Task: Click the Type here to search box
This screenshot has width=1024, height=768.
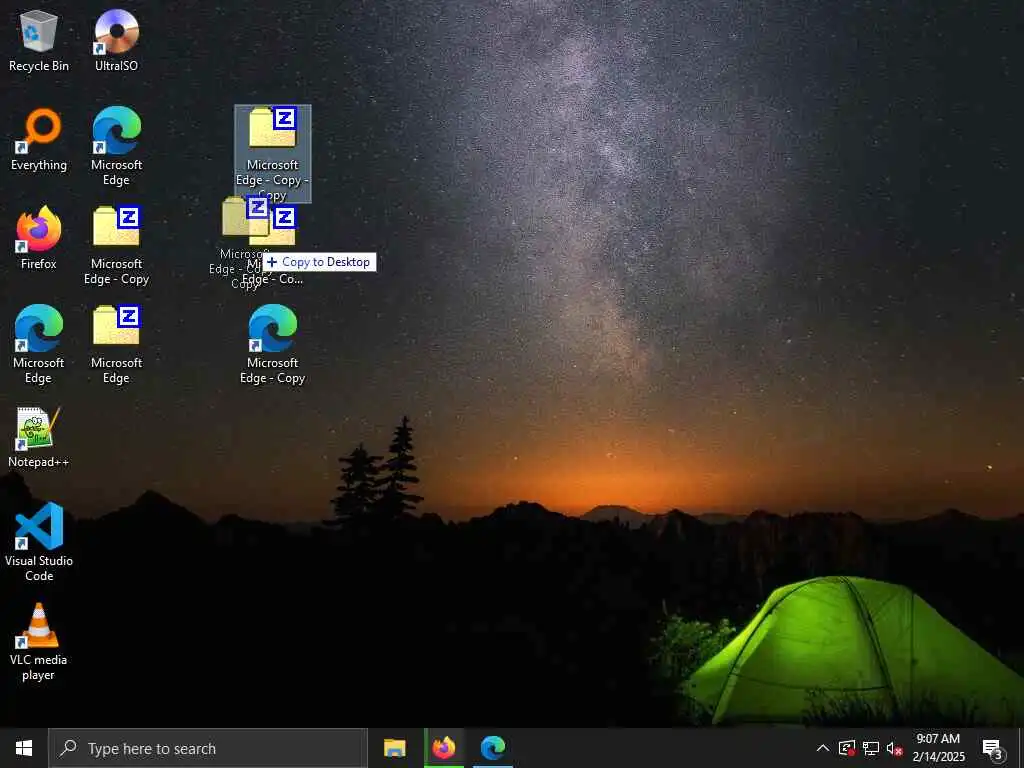Action: point(208,748)
